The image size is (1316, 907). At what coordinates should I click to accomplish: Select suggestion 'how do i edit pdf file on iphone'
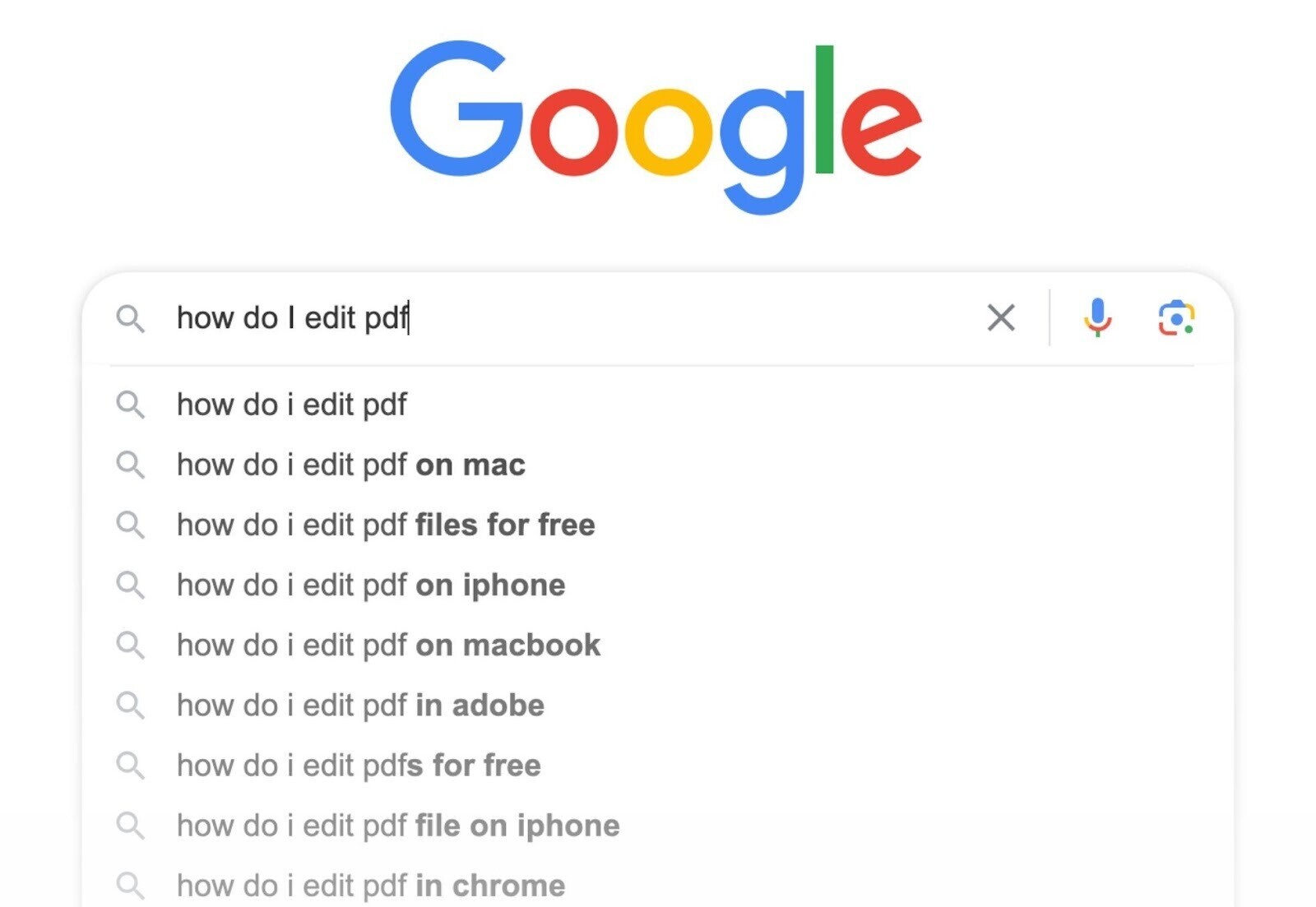pos(397,825)
